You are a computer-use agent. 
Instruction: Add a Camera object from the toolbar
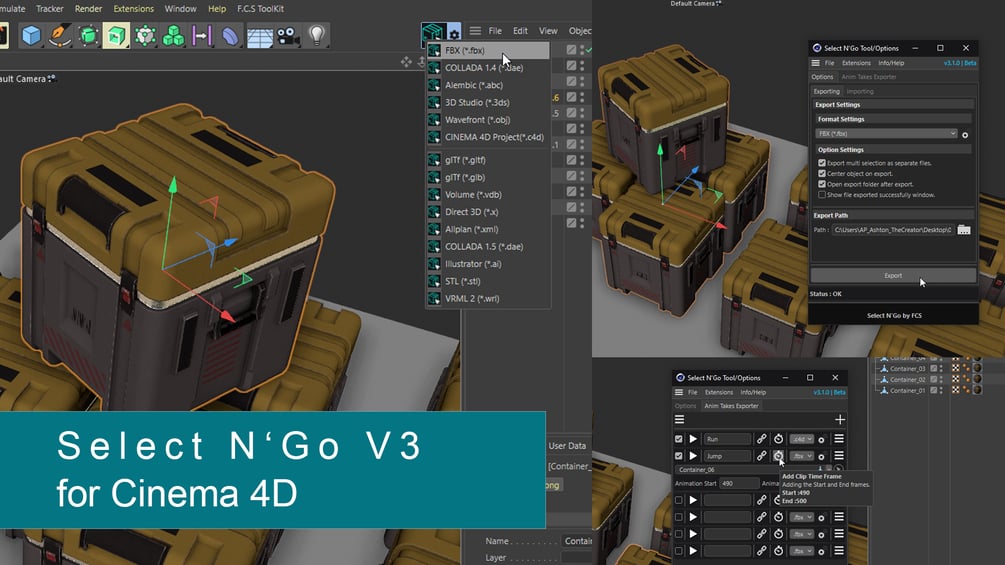(x=288, y=35)
